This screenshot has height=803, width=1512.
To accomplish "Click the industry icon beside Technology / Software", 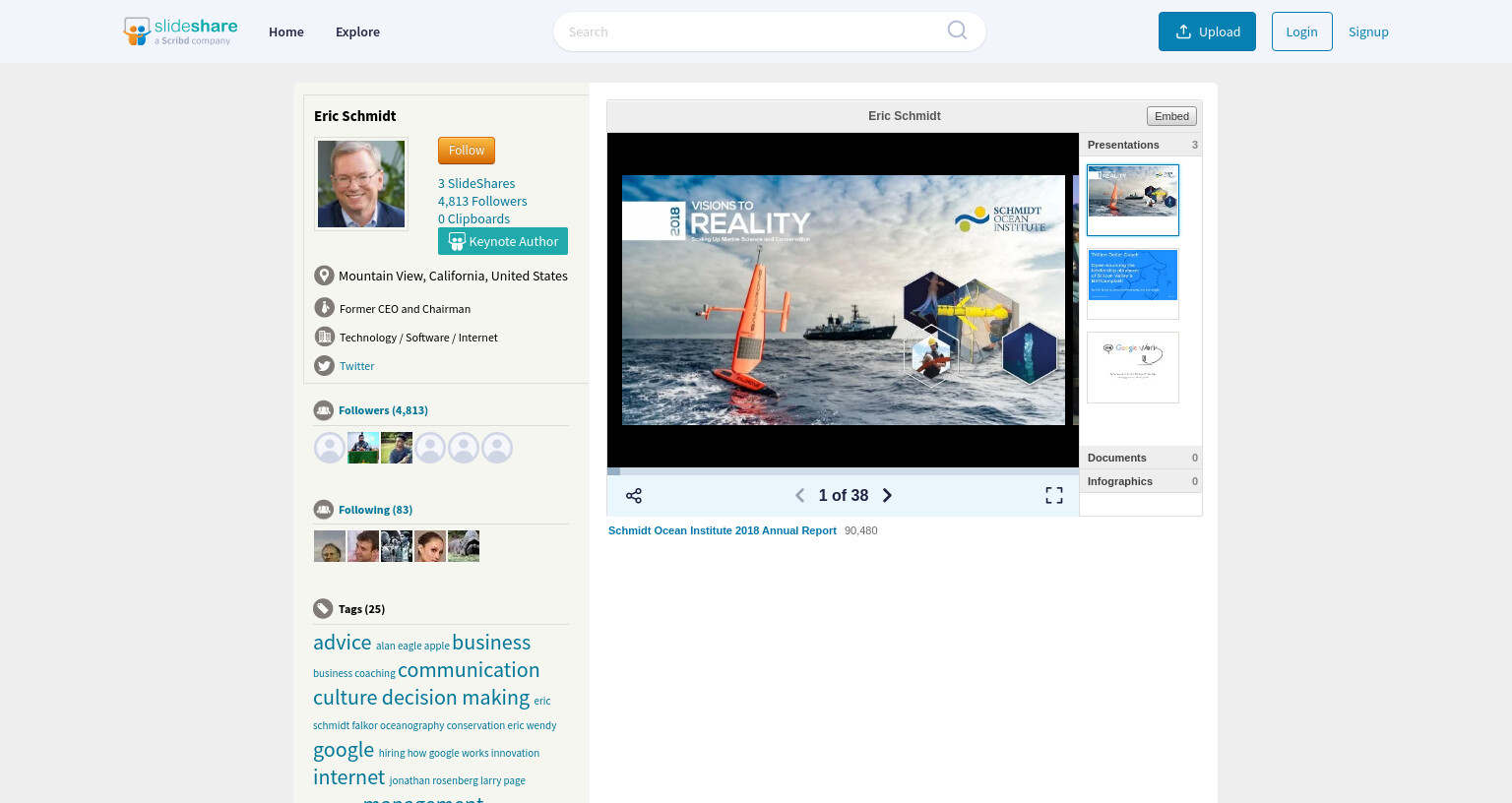I will tap(324, 337).
